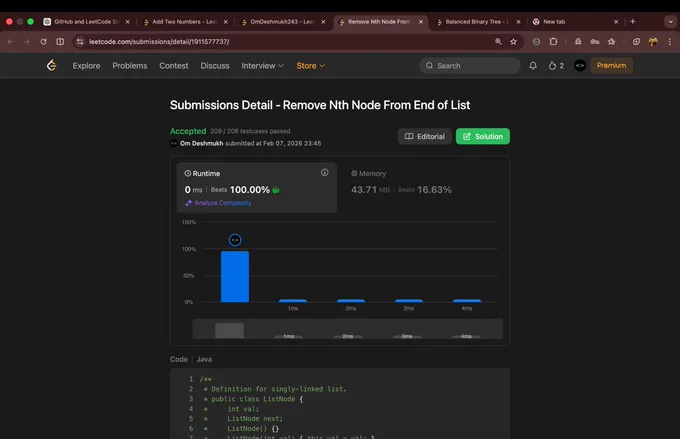680x439 pixels.
Task: Click the zoom magnifier icon in address bar
Action: click(x=498, y=42)
